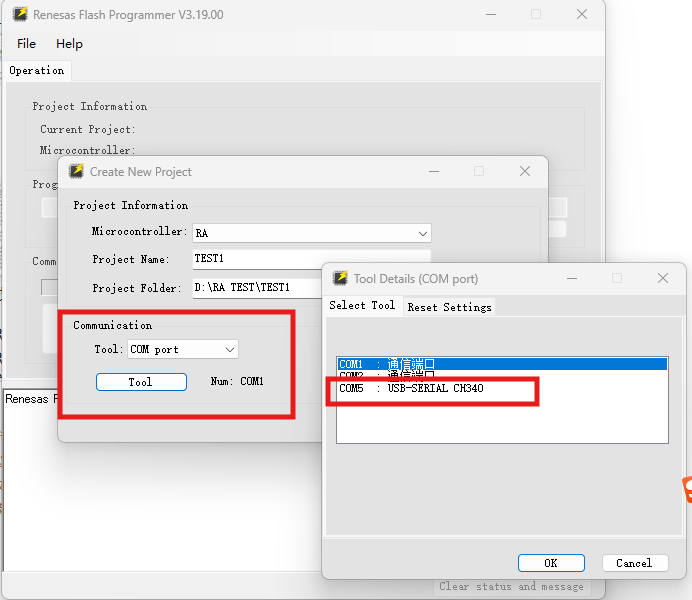The image size is (692, 600).
Task: Minimize the Create New Project window
Action: (x=434, y=171)
